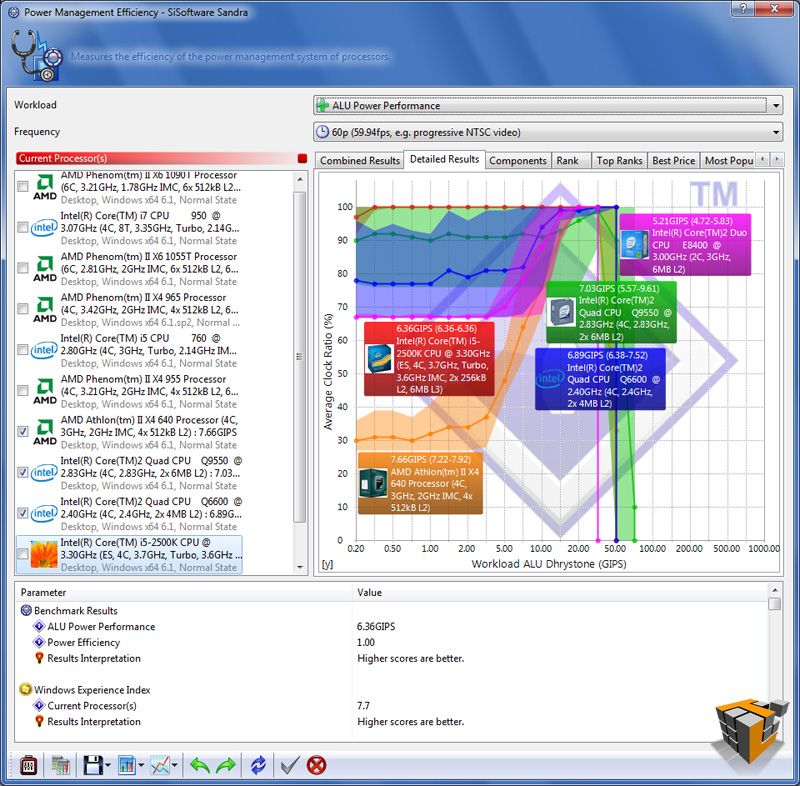Click the window help question mark button
This screenshot has width=800, height=786.
(x=743, y=8)
